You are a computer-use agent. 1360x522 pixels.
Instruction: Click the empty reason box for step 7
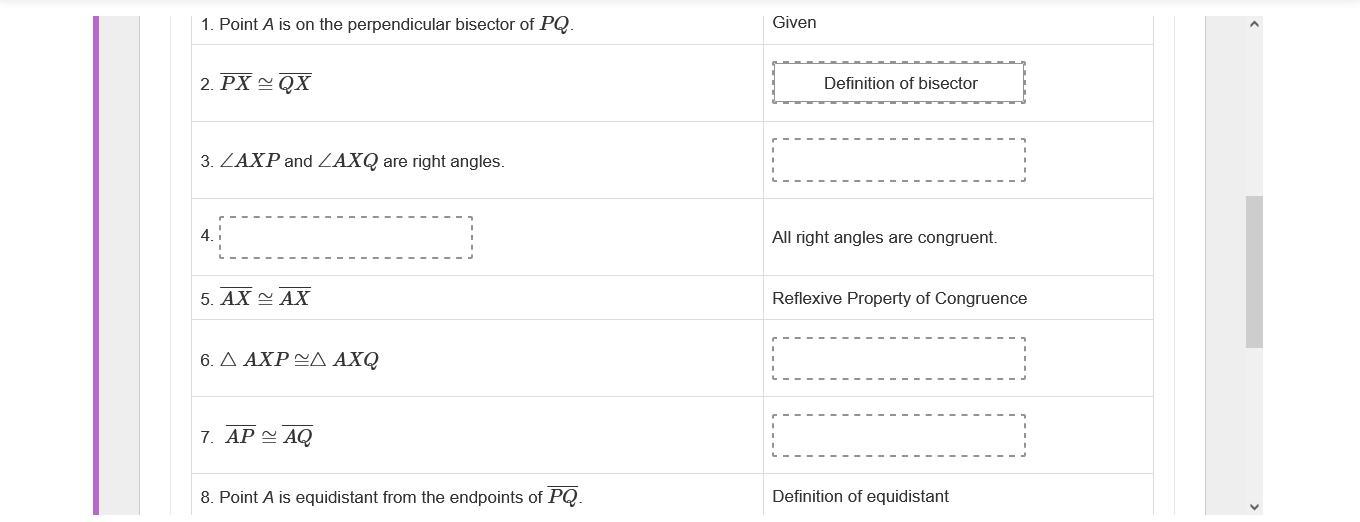coord(899,436)
